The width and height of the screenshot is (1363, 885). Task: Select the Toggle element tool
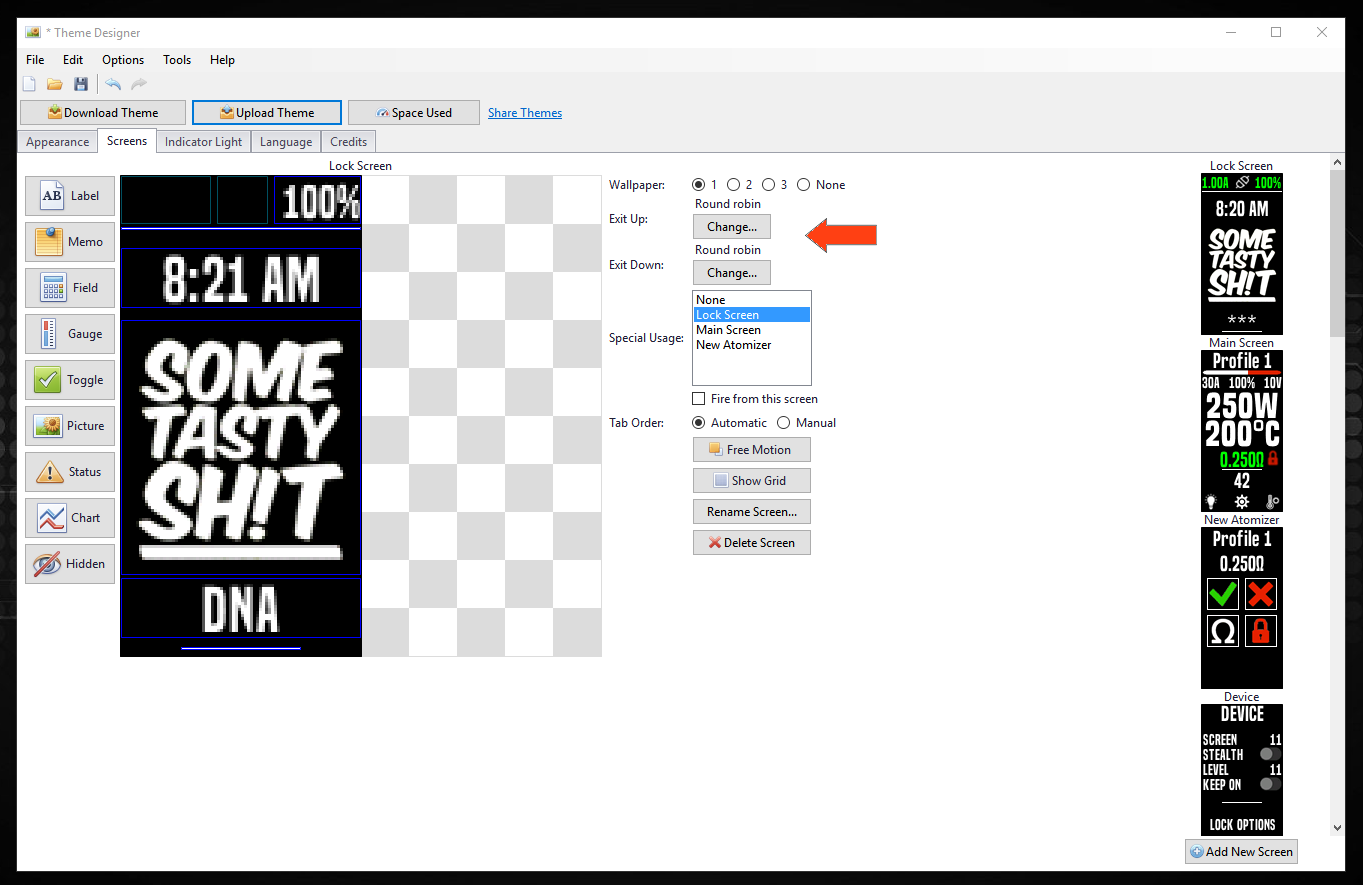(x=70, y=380)
